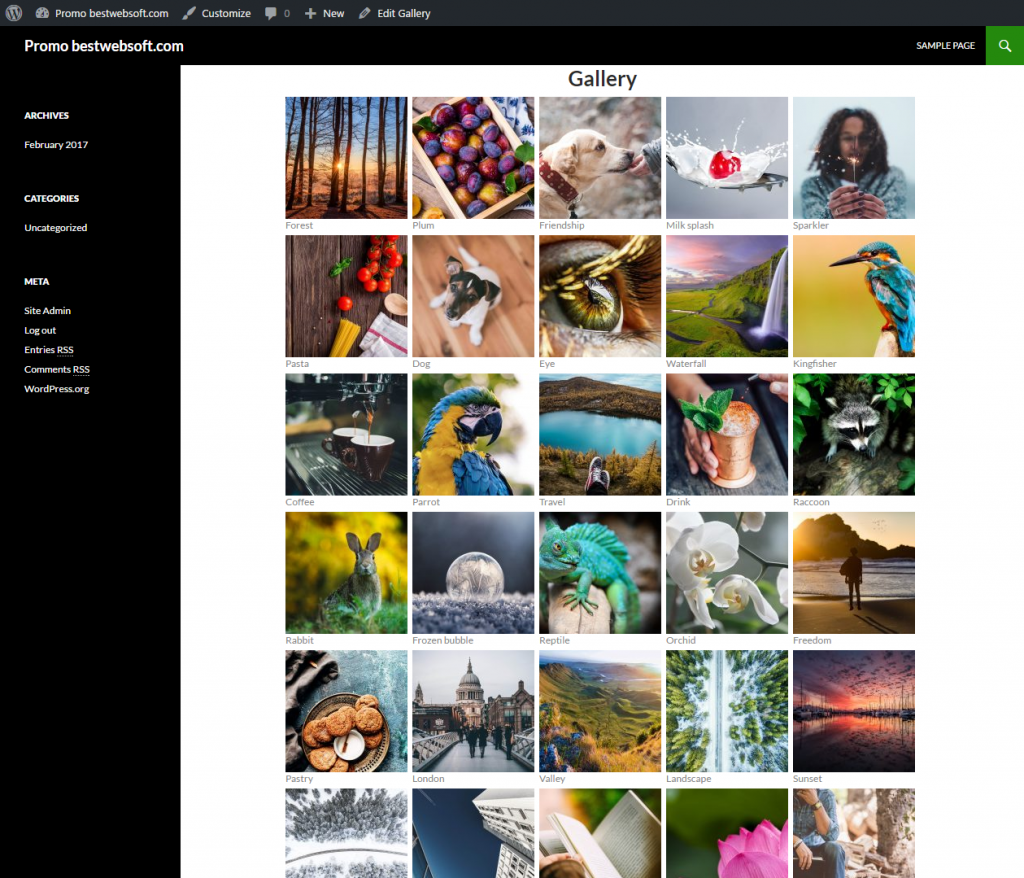The image size is (1024, 878).
Task: Open the Dog thumbnail
Action: click(x=473, y=296)
